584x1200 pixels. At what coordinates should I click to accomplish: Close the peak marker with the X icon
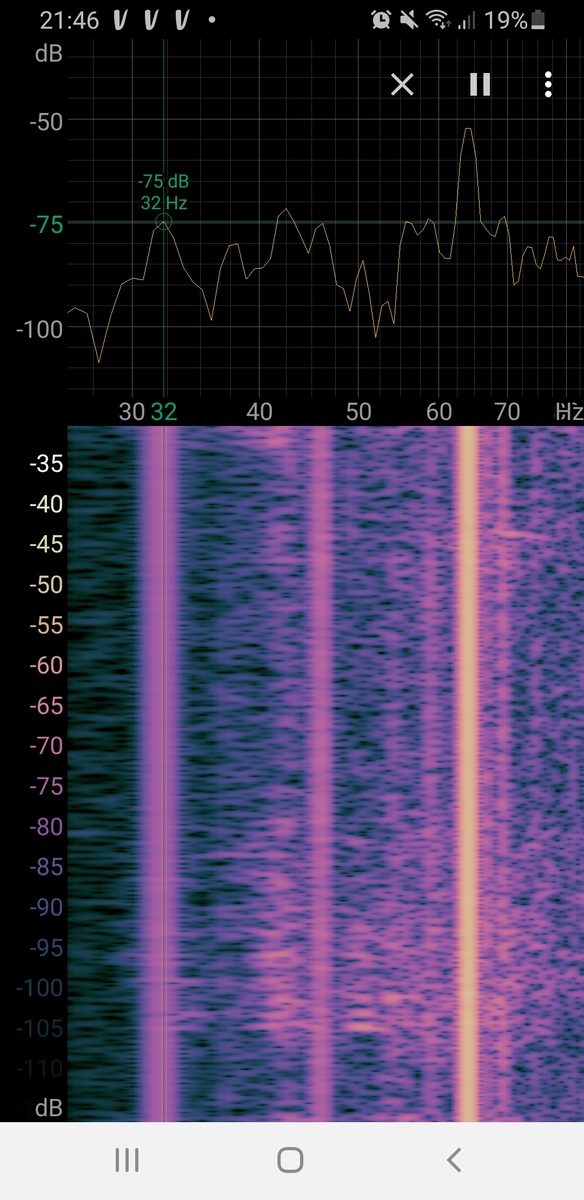pyautogui.click(x=402, y=84)
